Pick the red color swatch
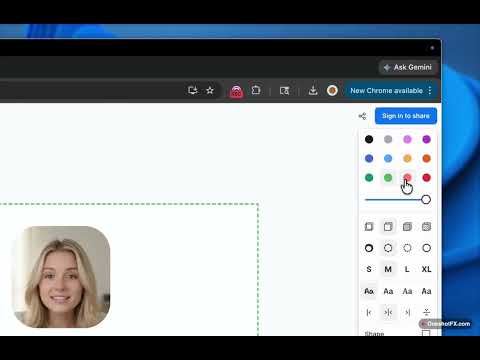 tap(426, 178)
